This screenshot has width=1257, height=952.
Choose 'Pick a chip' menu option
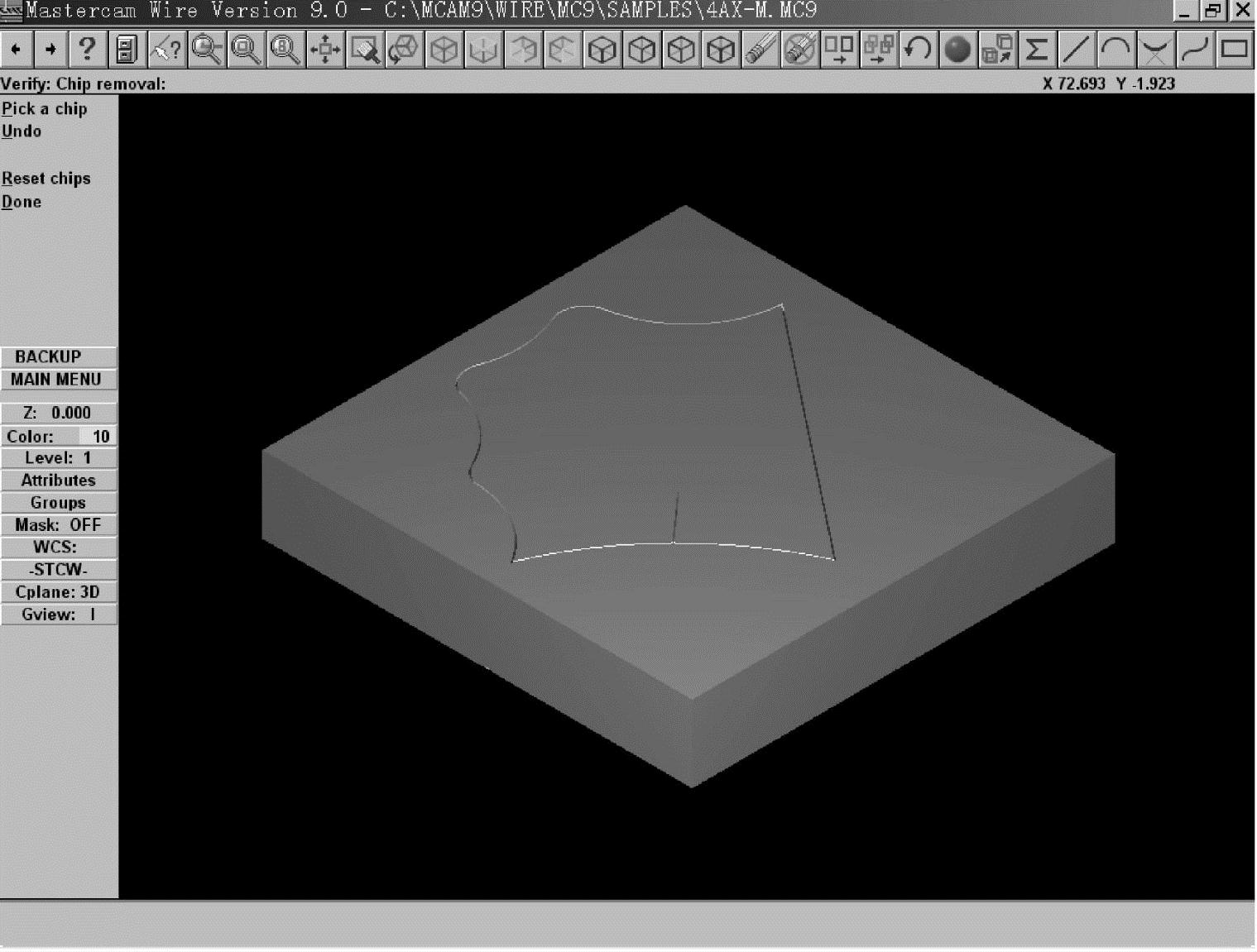point(45,109)
